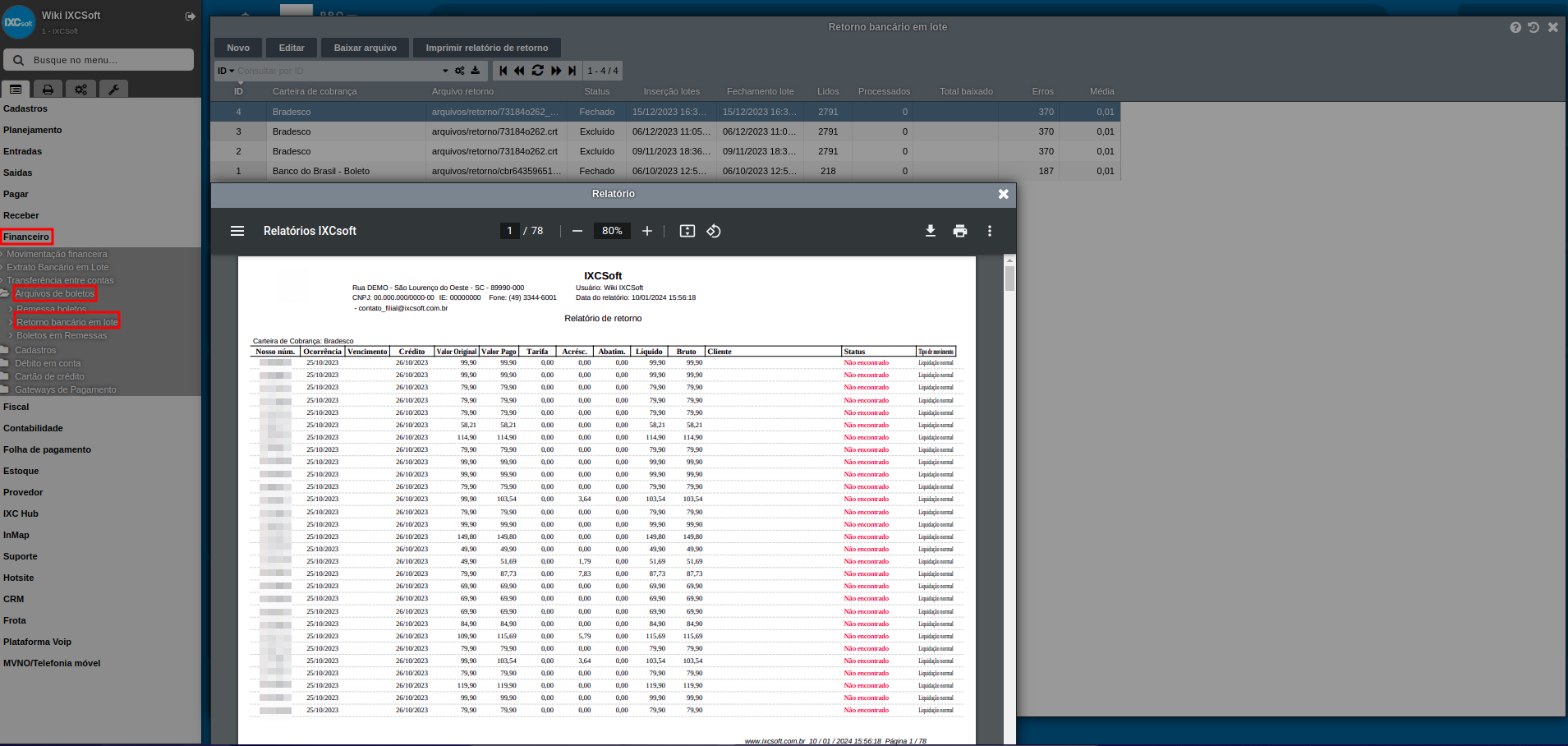Go to first page of grid
The height and width of the screenshot is (746, 1568).
click(x=504, y=71)
